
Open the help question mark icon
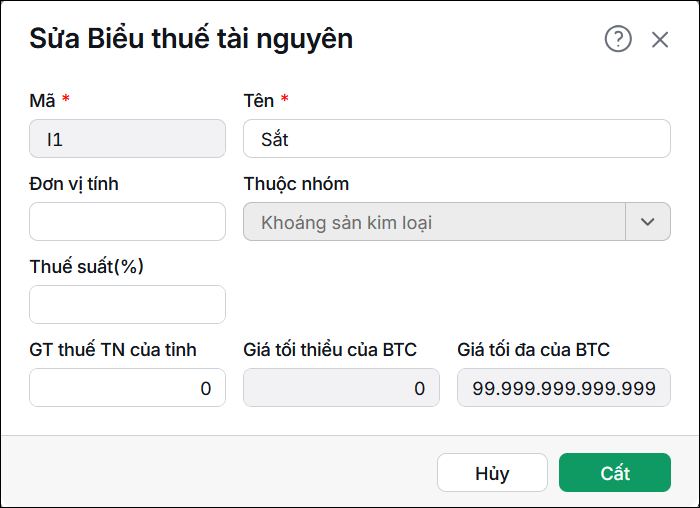(x=618, y=39)
